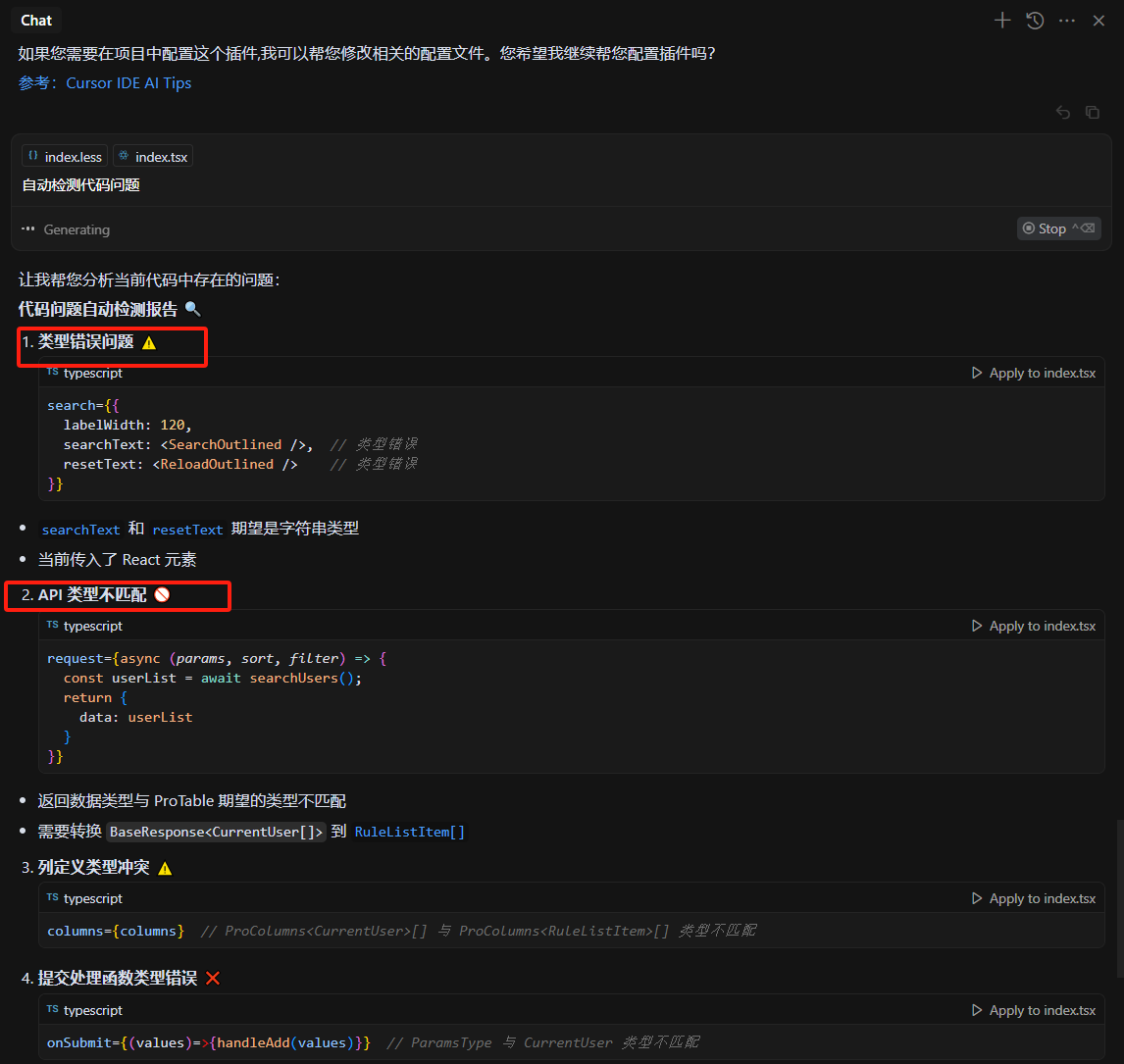Image resolution: width=1124 pixels, height=1064 pixels.
Task: Stop the generating response
Action: (1058, 228)
